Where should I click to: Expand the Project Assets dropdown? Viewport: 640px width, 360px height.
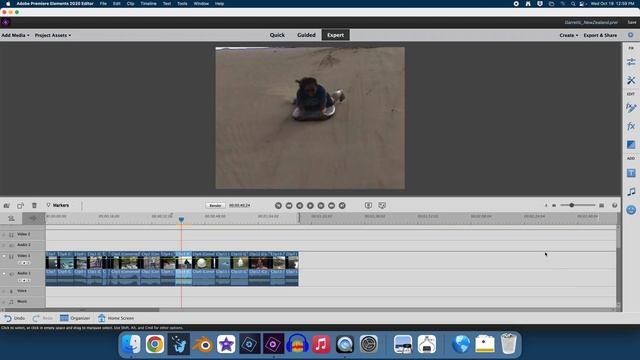tap(53, 35)
